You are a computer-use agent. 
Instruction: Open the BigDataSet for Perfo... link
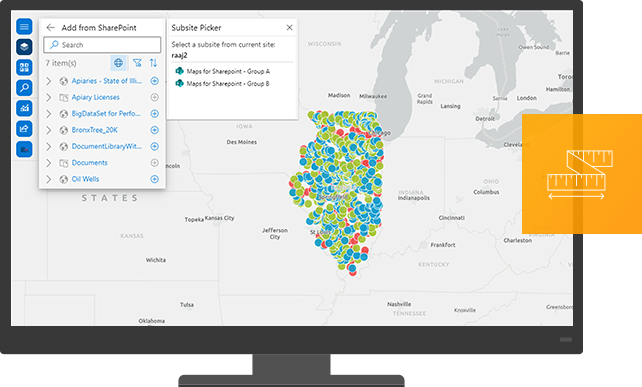point(106,113)
